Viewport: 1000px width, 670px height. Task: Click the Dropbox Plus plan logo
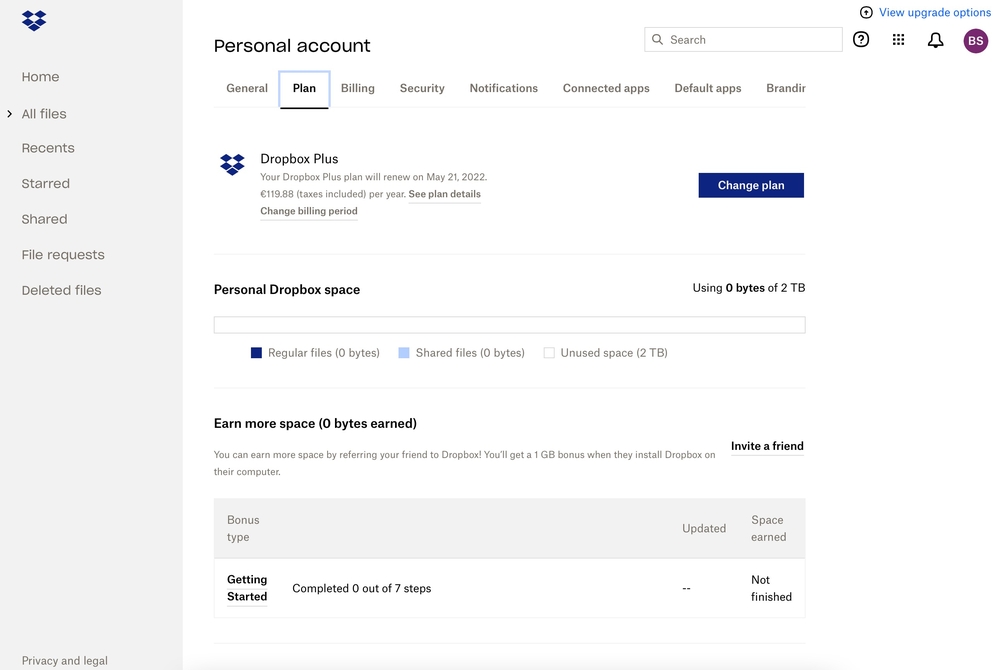pos(232,165)
